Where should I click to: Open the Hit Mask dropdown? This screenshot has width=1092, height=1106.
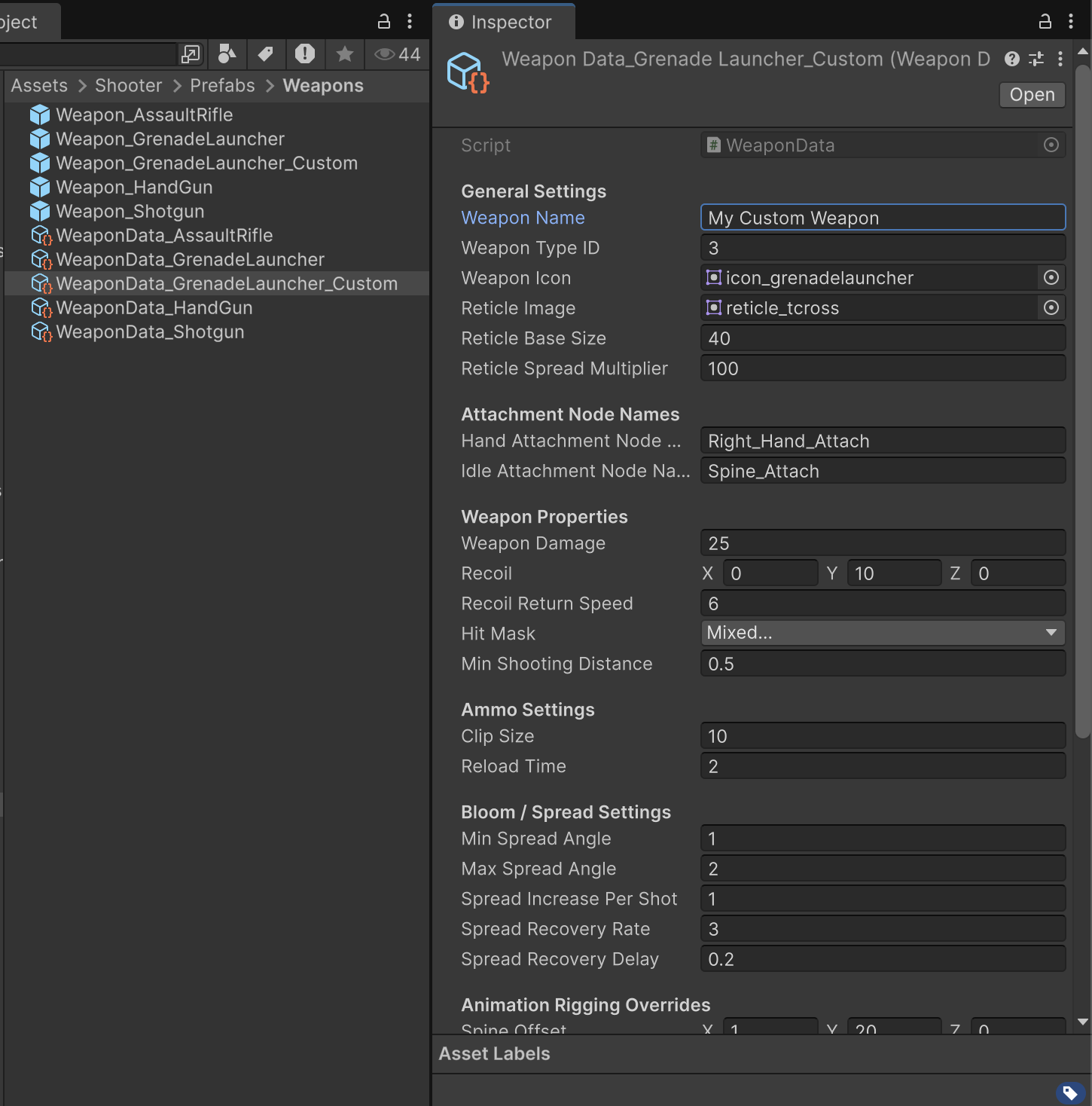click(x=882, y=633)
